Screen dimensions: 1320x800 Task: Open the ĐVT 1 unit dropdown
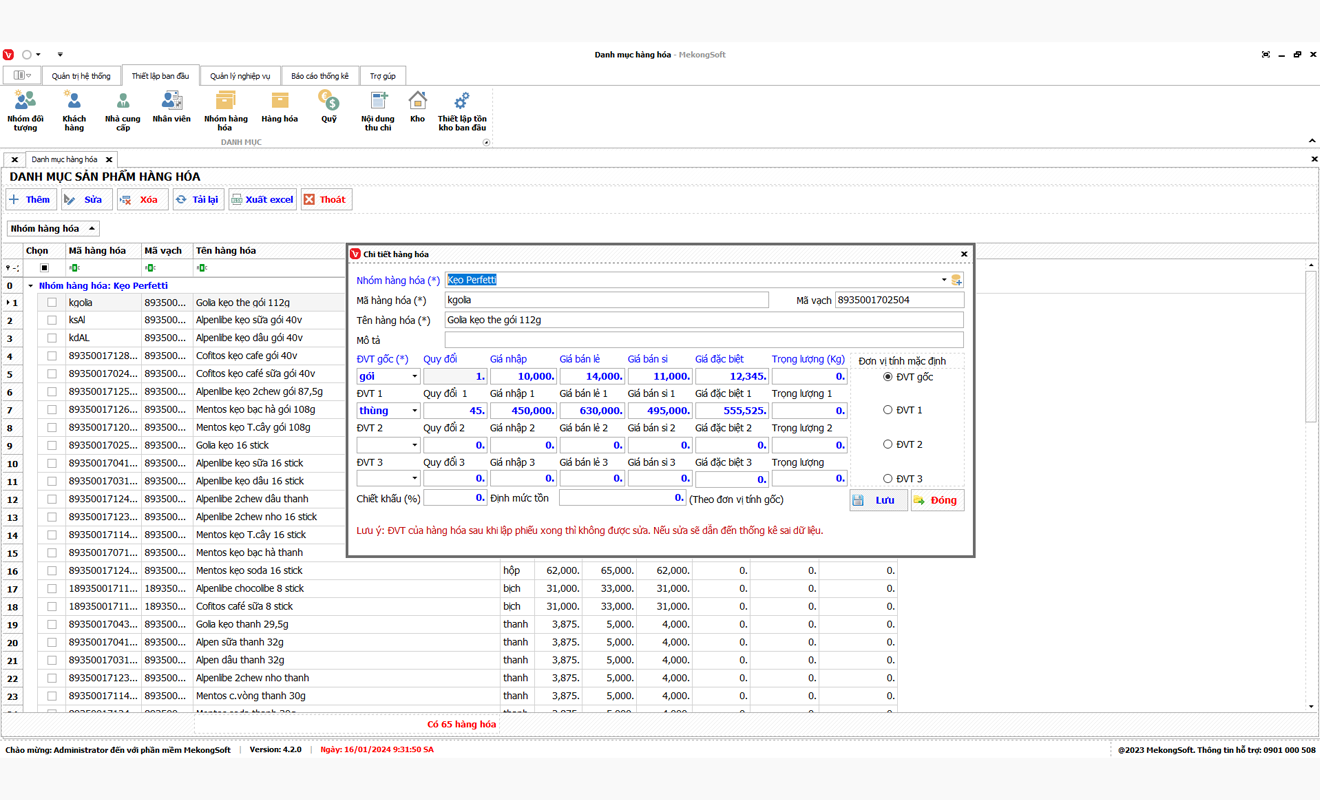[414, 411]
